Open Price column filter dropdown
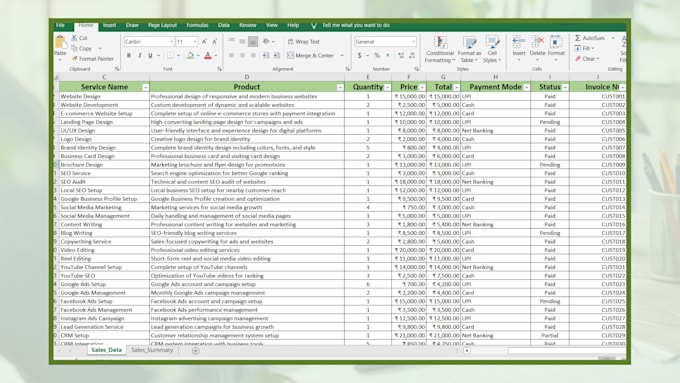The height and width of the screenshot is (383, 680). tap(422, 88)
